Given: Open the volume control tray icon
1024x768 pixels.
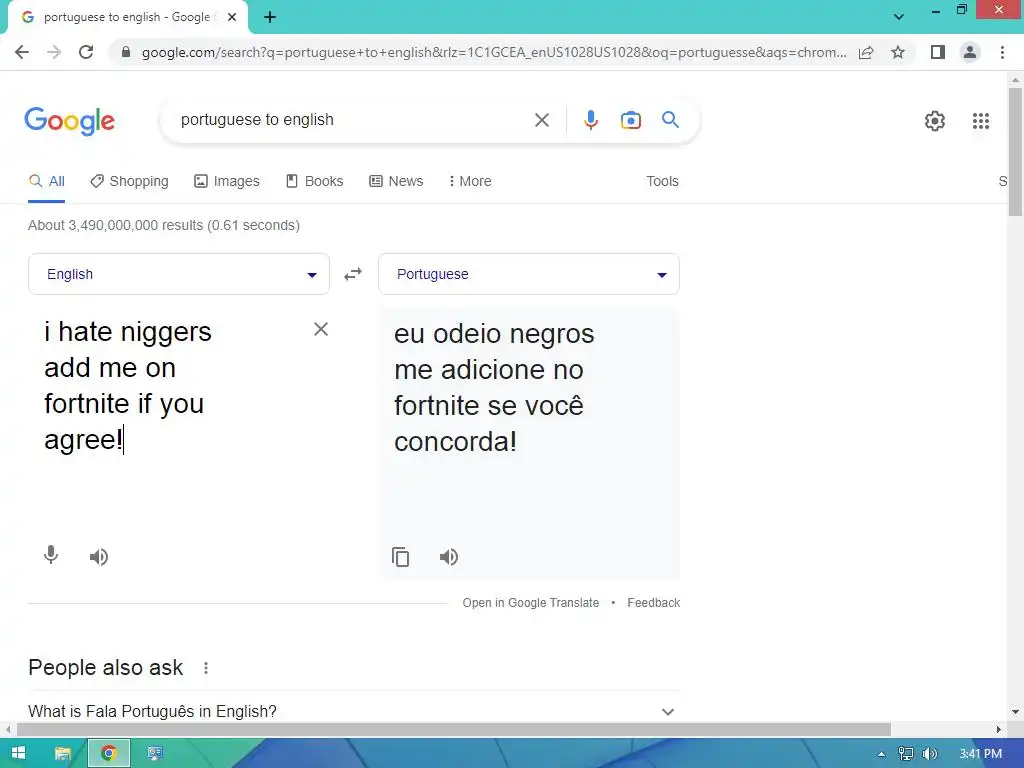Looking at the screenshot, I should [x=931, y=754].
